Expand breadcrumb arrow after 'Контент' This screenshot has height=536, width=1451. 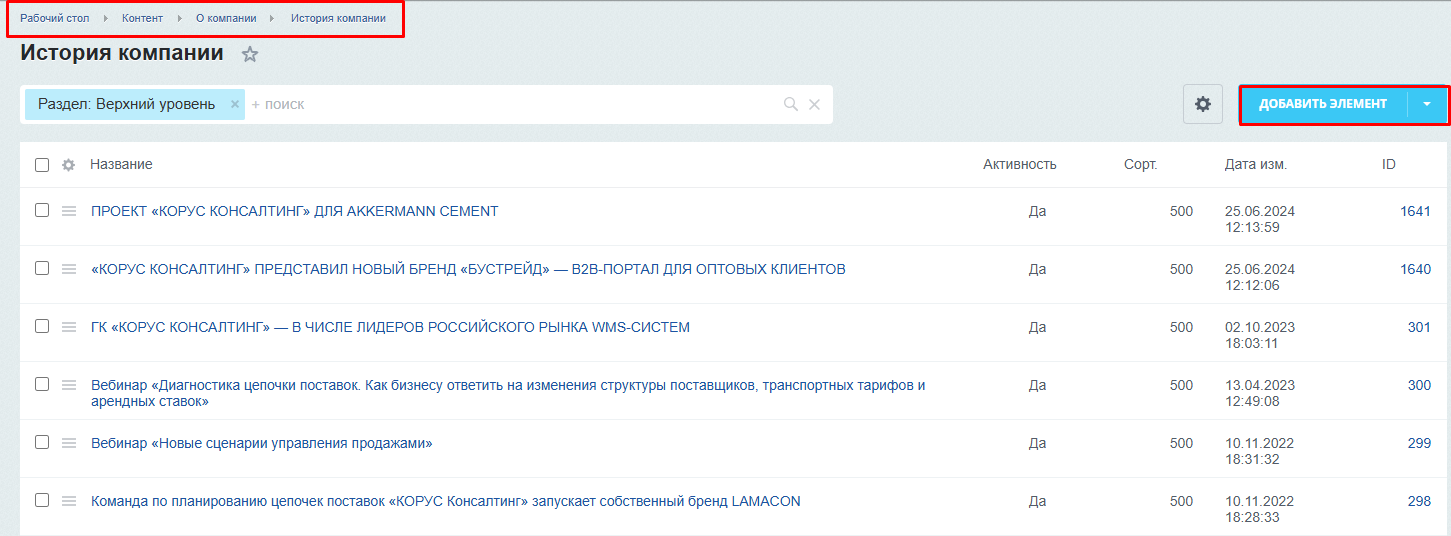coord(180,18)
